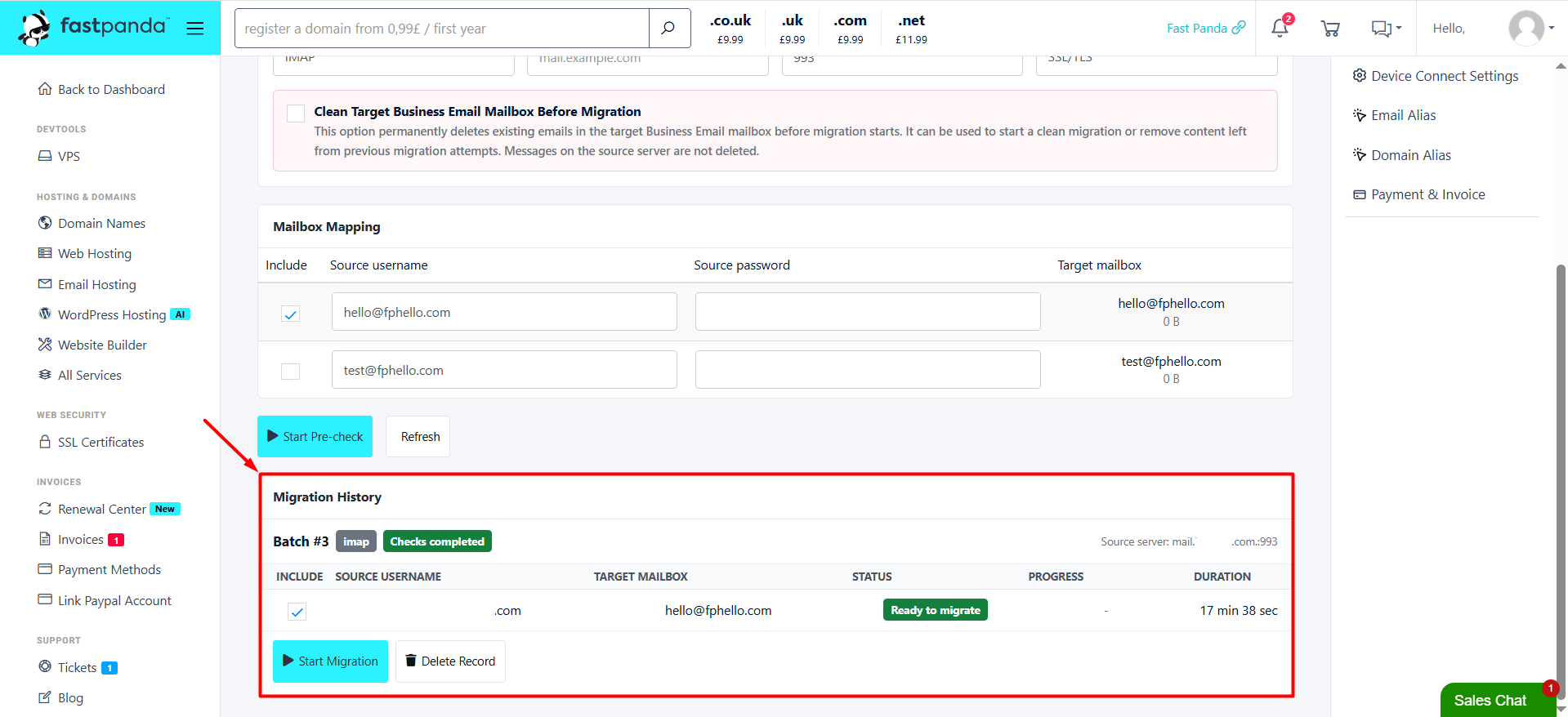
Task: Click source password field for test@fphello.com
Action: point(868,370)
